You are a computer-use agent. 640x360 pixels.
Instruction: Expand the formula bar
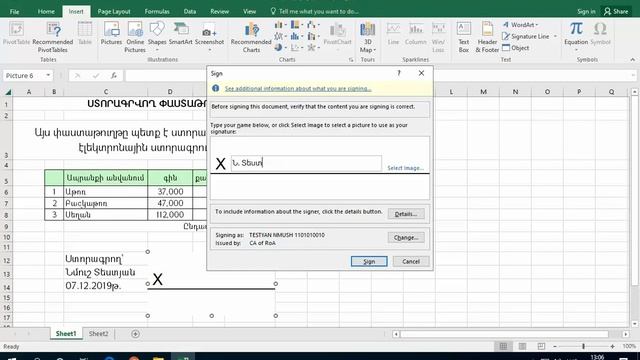tap(633, 76)
